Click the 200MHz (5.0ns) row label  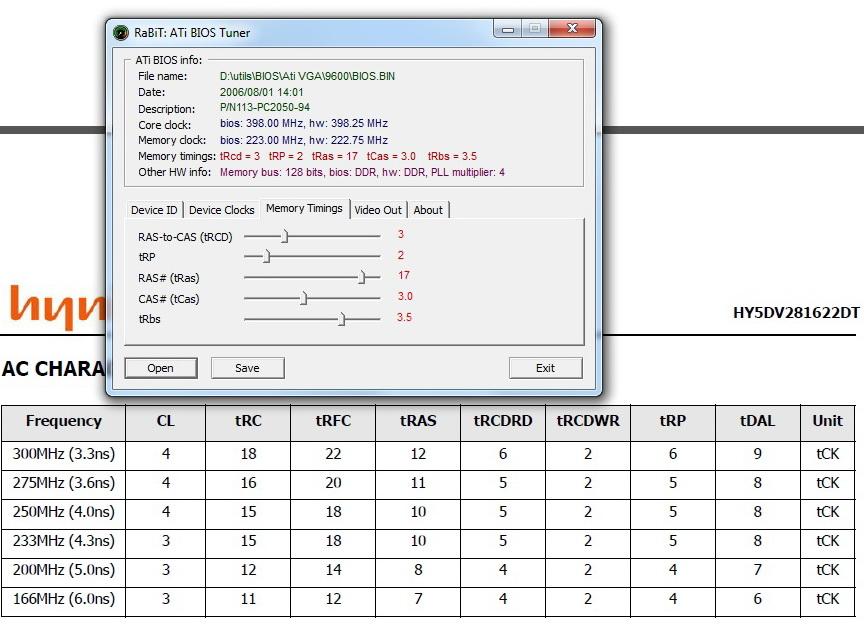point(64,570)
